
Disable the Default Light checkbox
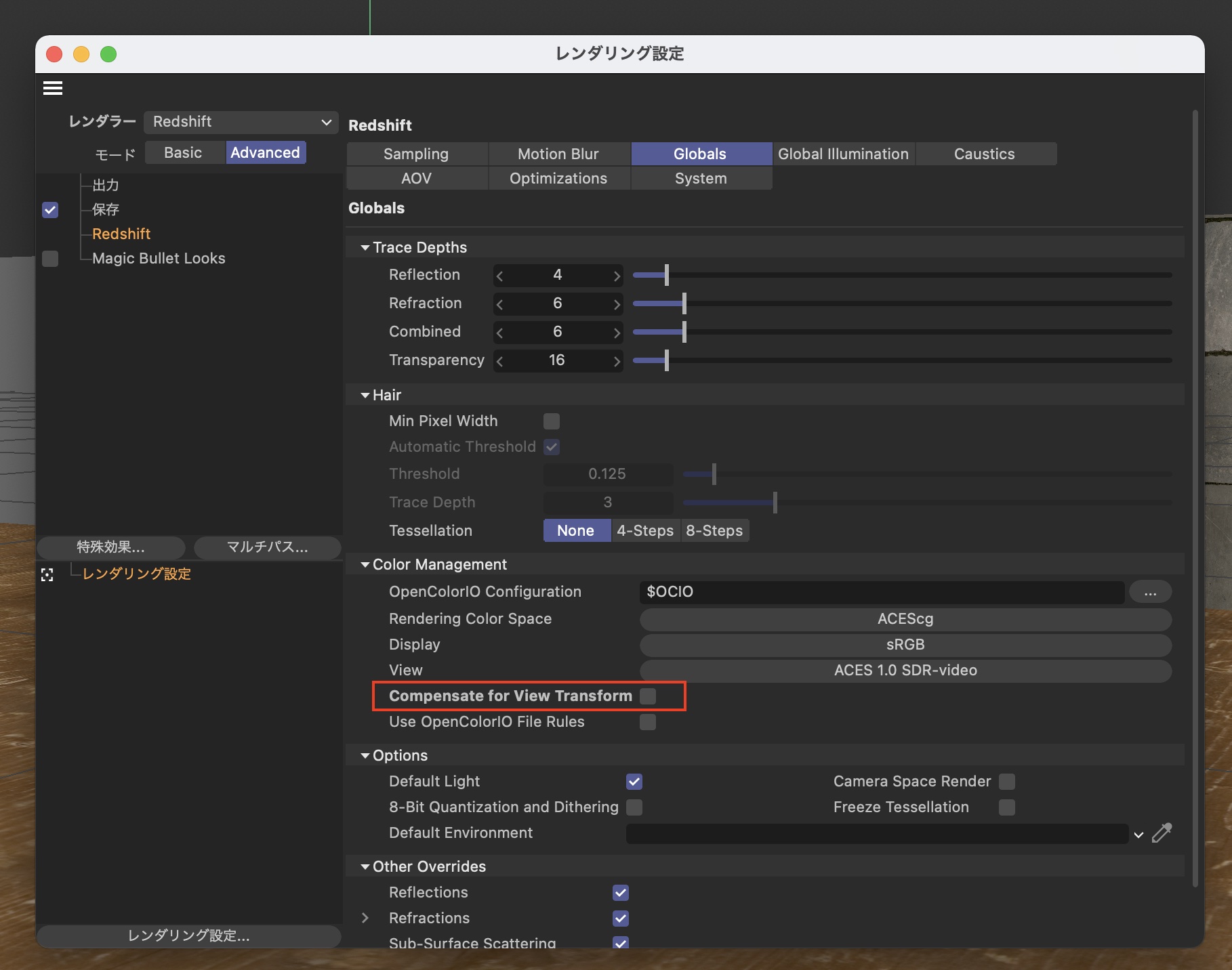pyautogui.click(x=634, y=782)
